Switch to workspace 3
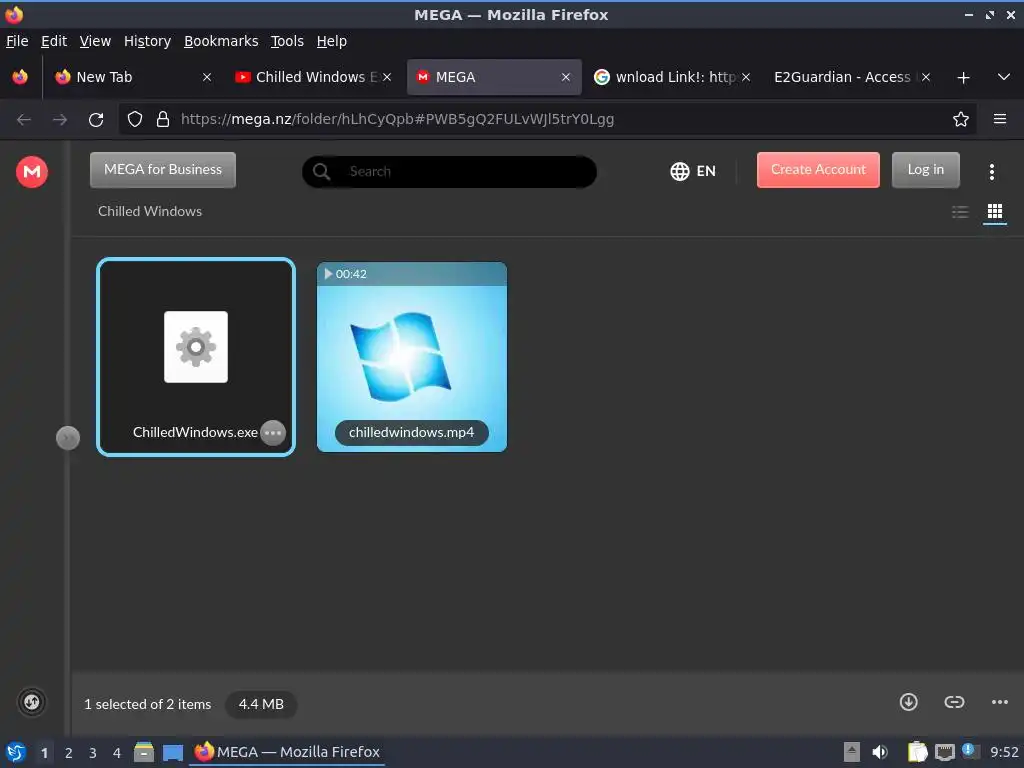Image resolution: width=1024 pixels, height=768 pixels. (93, 753)
